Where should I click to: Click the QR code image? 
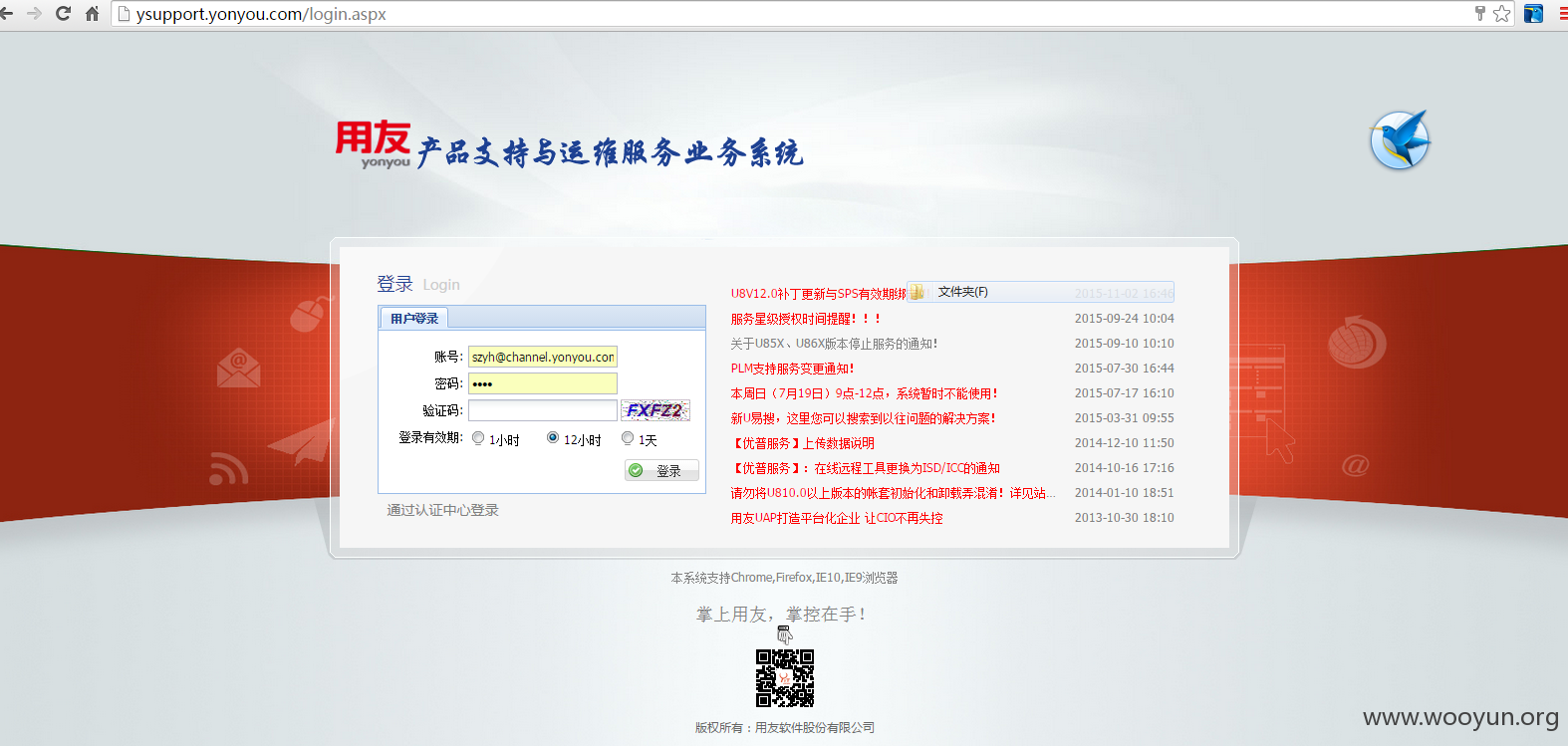785,678
